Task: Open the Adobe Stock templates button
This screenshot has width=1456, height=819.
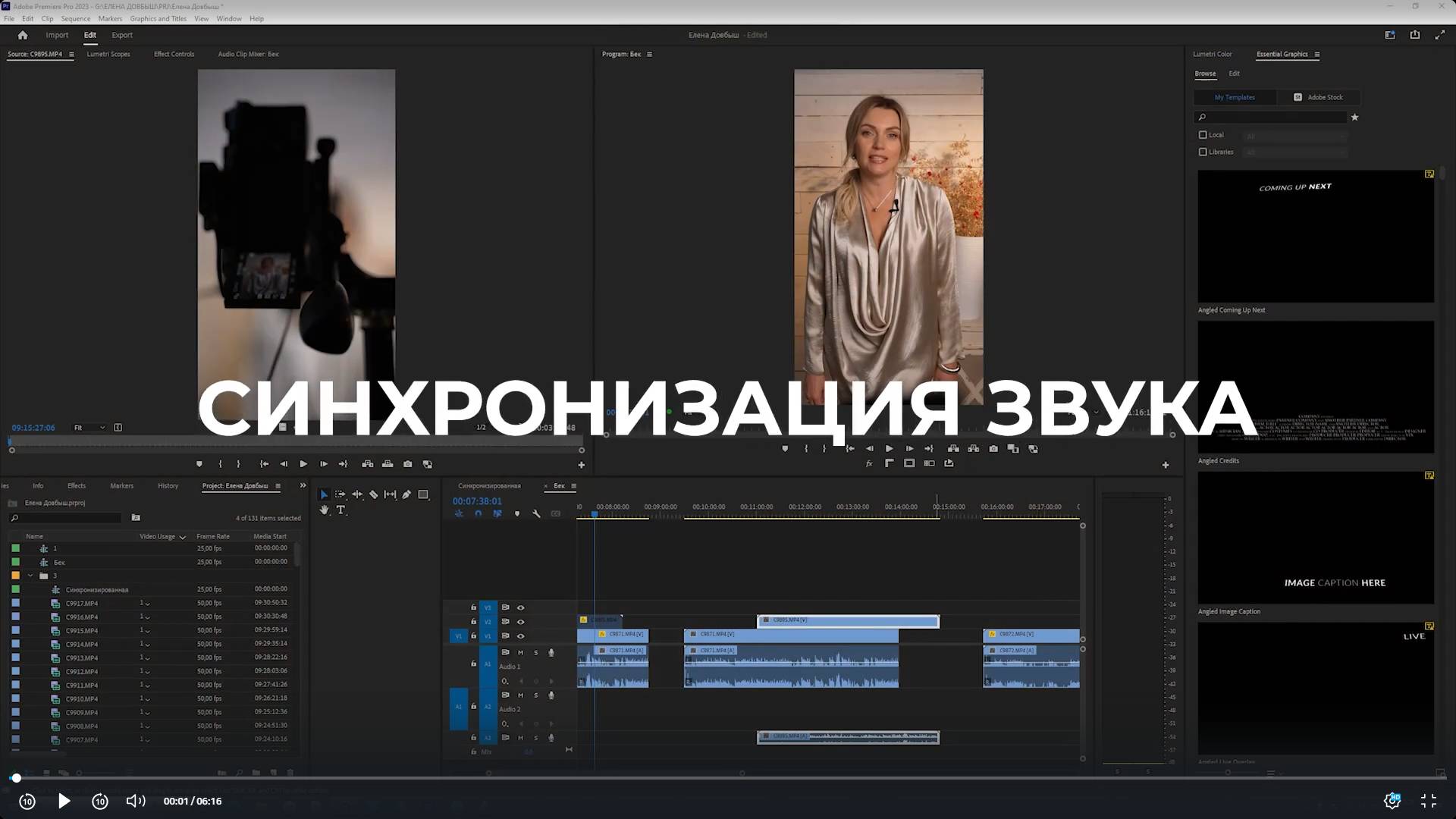Action: click(1318, 97)
